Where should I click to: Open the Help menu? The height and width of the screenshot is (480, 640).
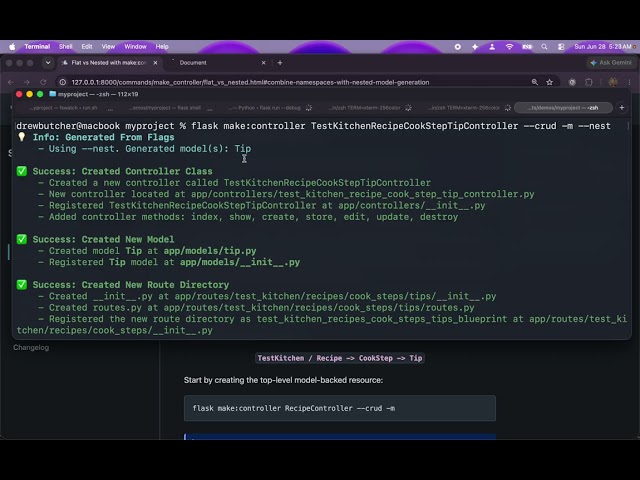[162, 47]
